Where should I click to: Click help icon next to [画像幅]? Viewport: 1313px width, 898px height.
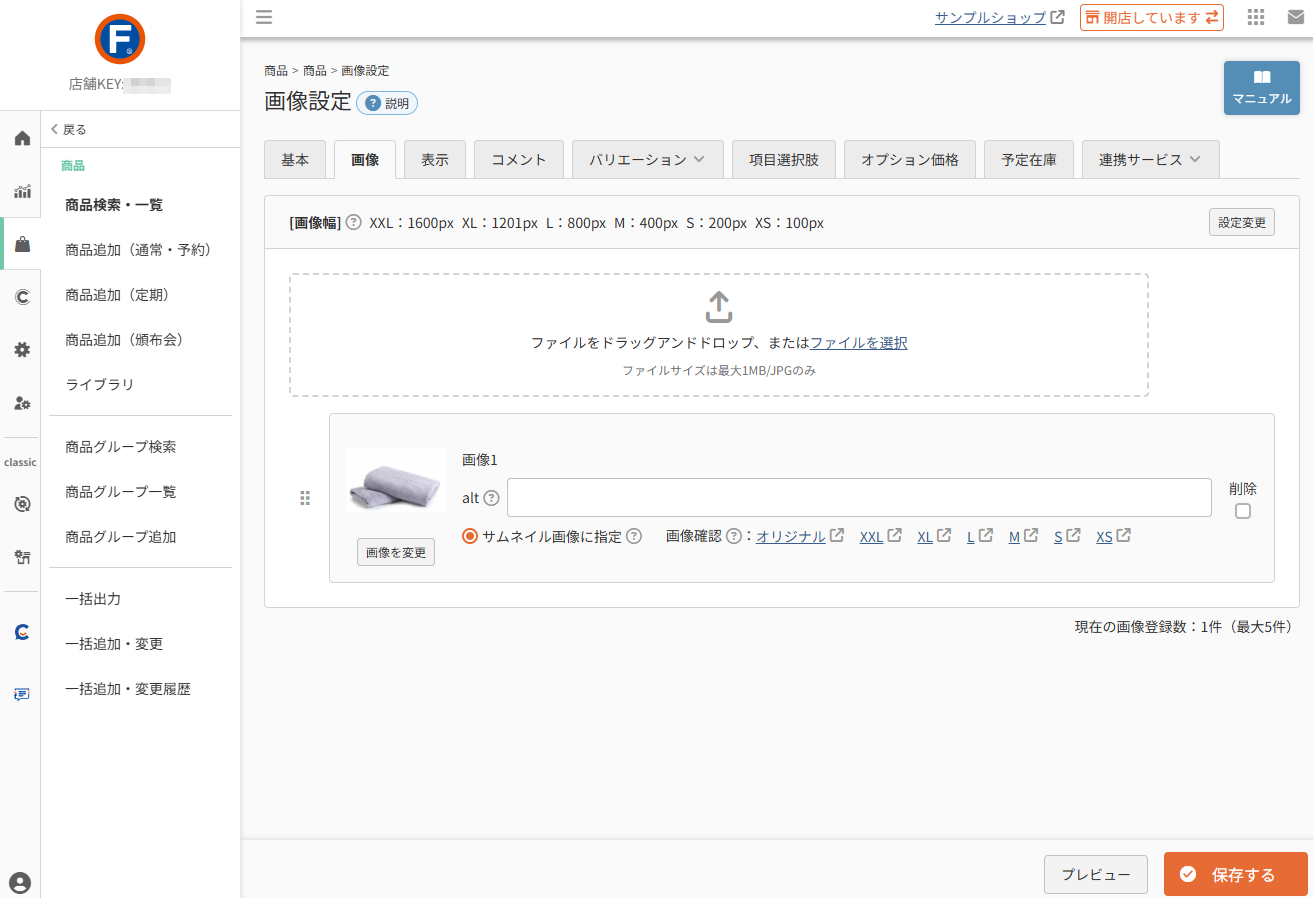point(353,223)
